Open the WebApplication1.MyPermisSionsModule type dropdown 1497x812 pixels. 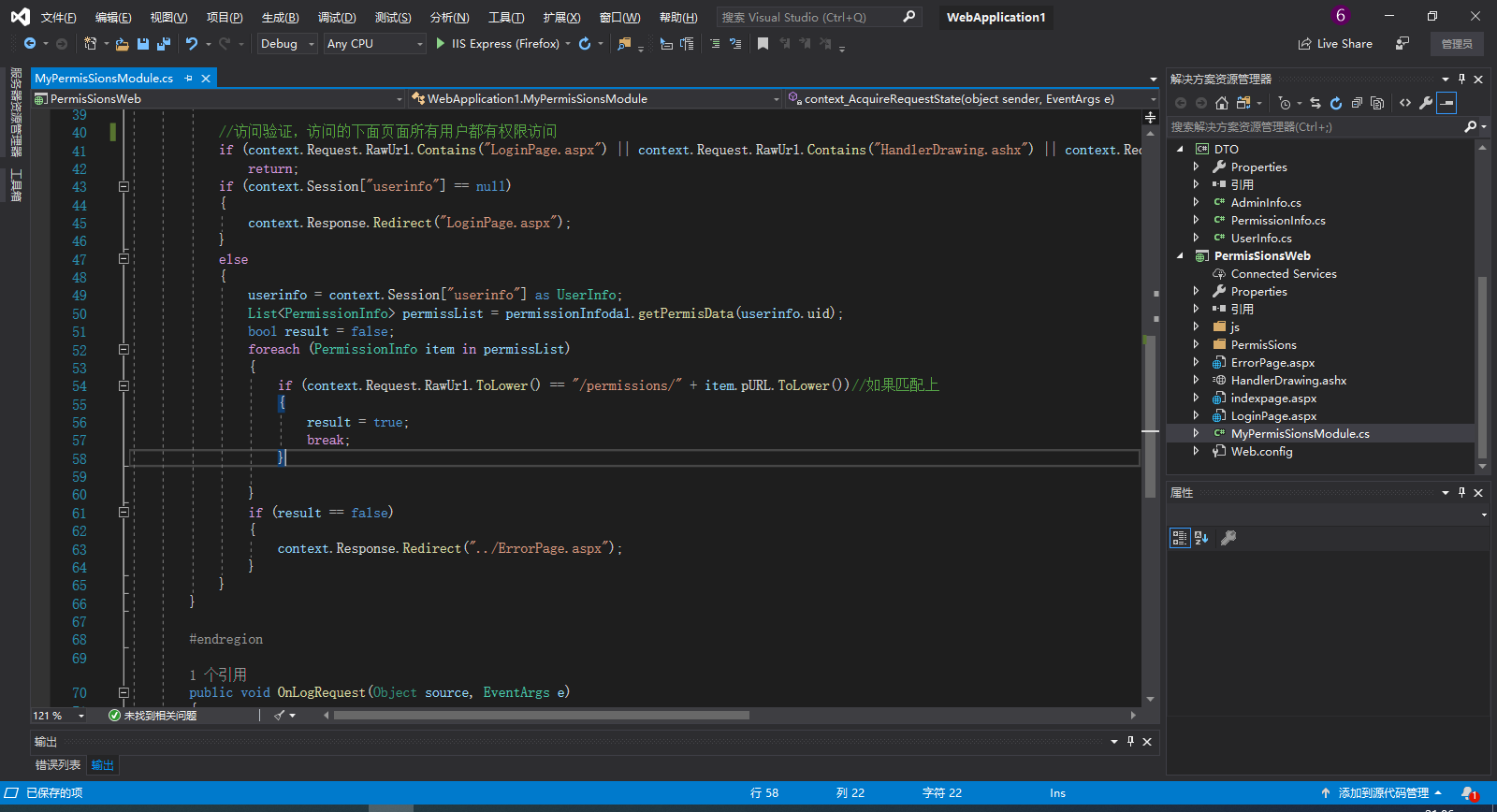coord(596,99)
